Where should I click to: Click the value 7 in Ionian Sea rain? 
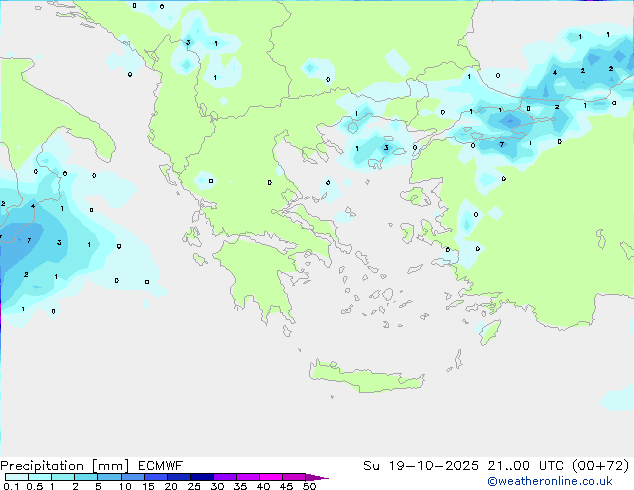(29, 241)
